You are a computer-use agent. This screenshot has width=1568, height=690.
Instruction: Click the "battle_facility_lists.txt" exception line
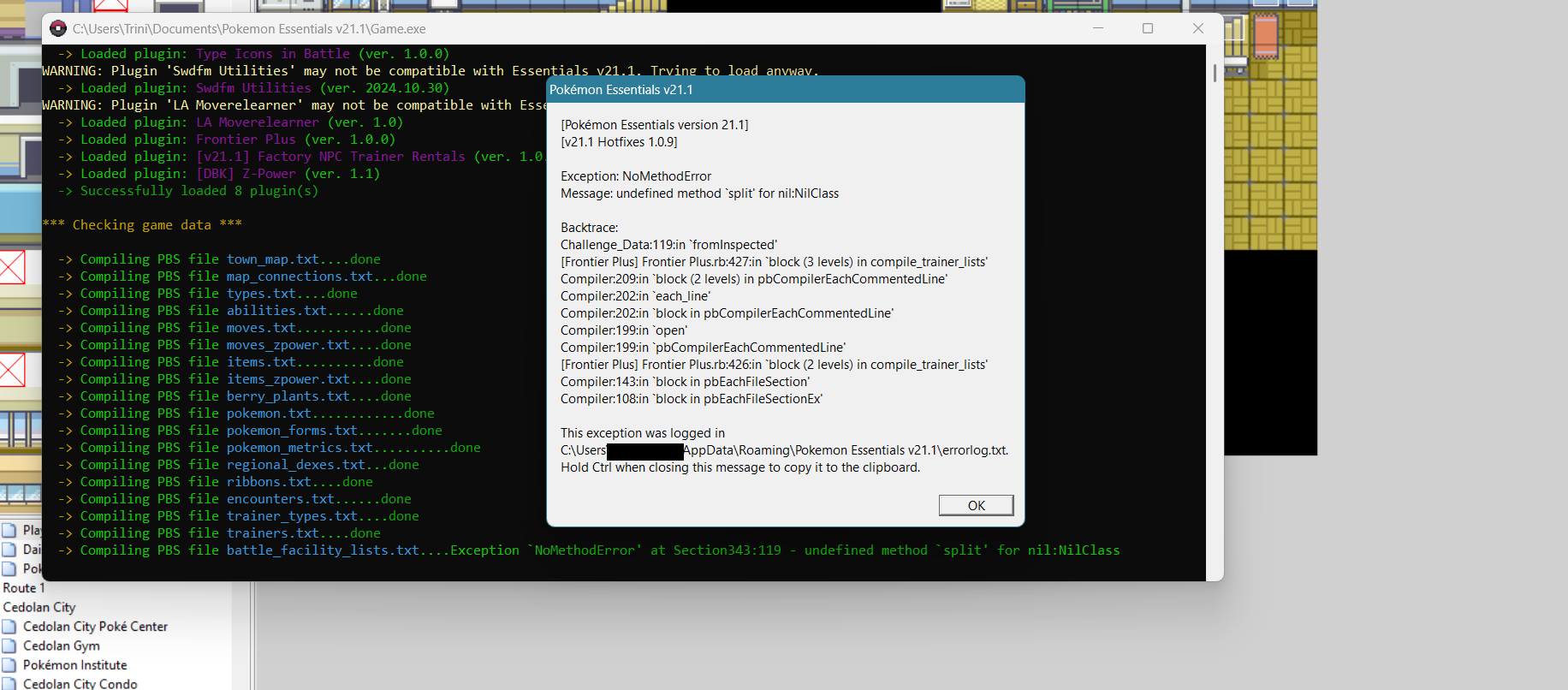589,550
